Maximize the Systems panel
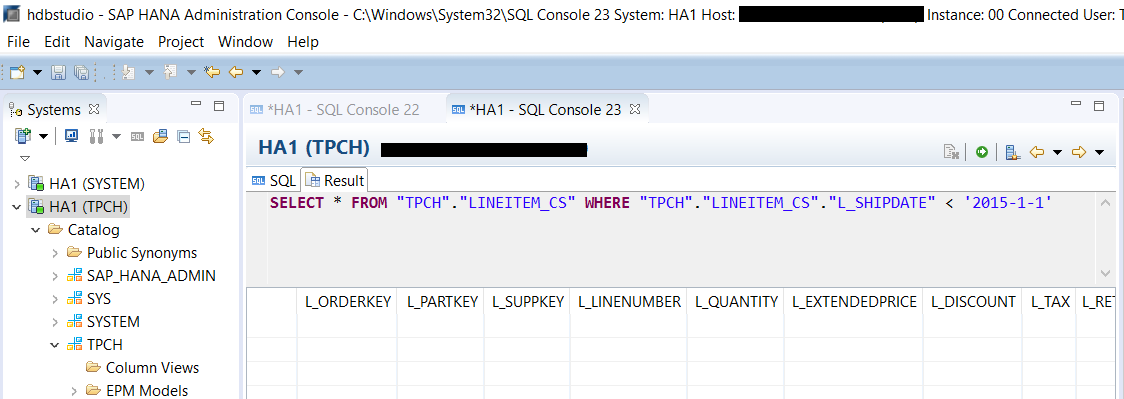 (219, 106)
